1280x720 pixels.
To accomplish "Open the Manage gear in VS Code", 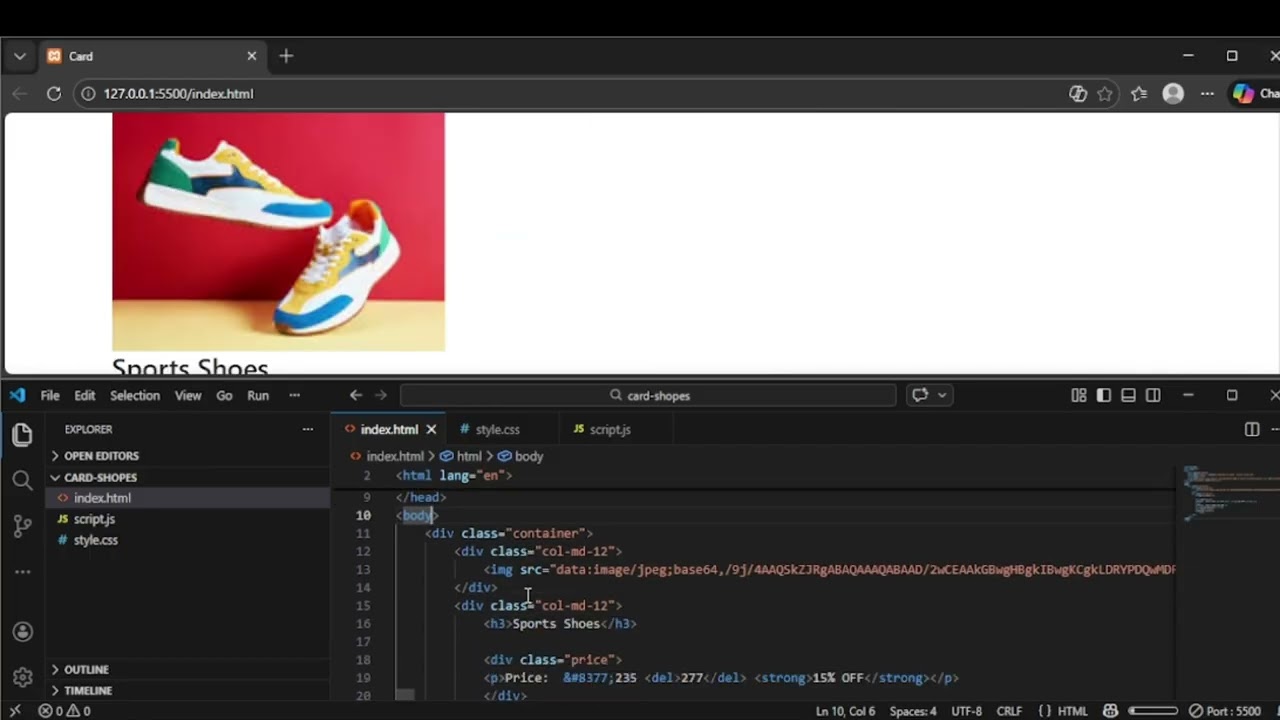I will [22, 677].
